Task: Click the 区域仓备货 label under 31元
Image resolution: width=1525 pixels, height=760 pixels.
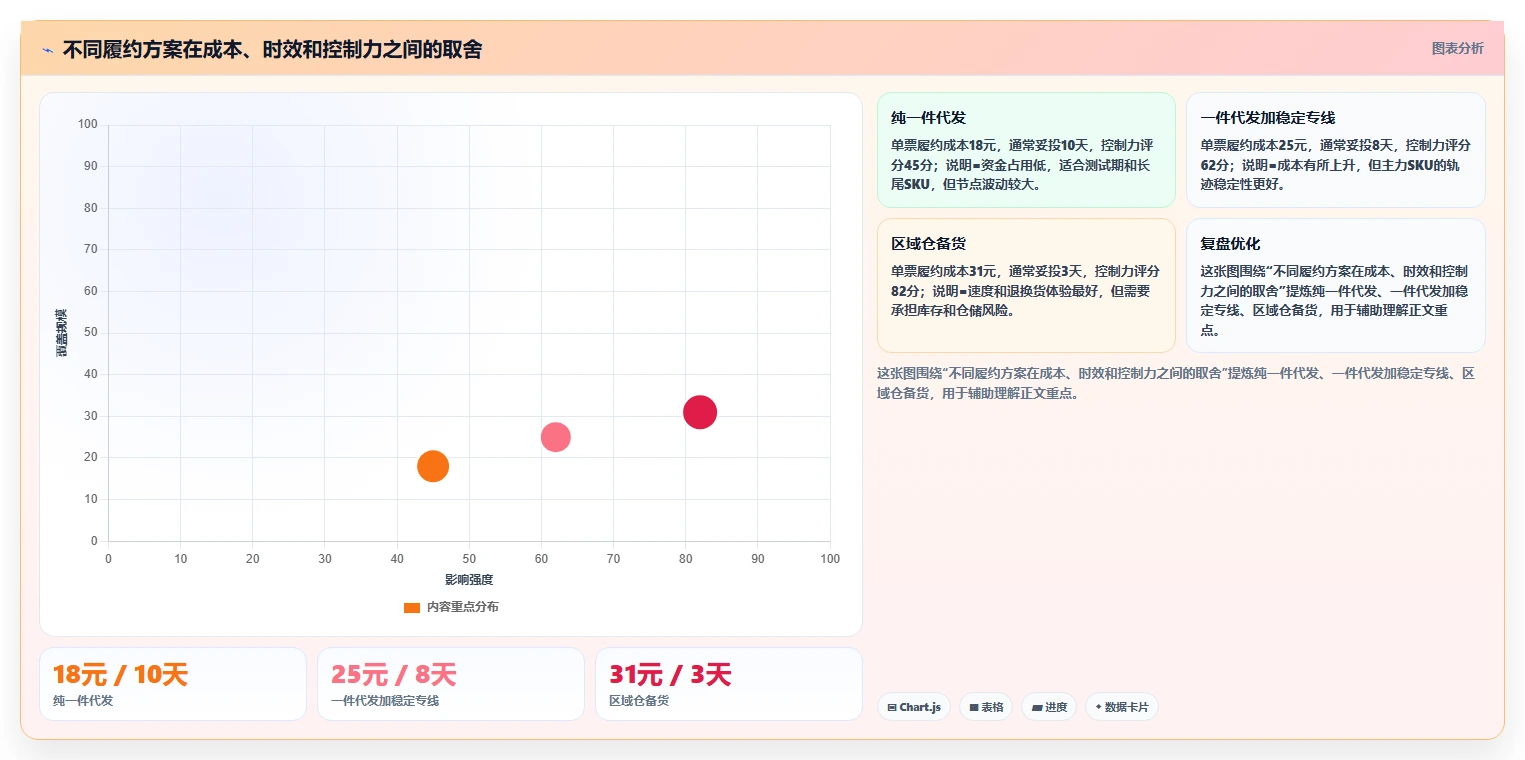Action: coord(639,701)
